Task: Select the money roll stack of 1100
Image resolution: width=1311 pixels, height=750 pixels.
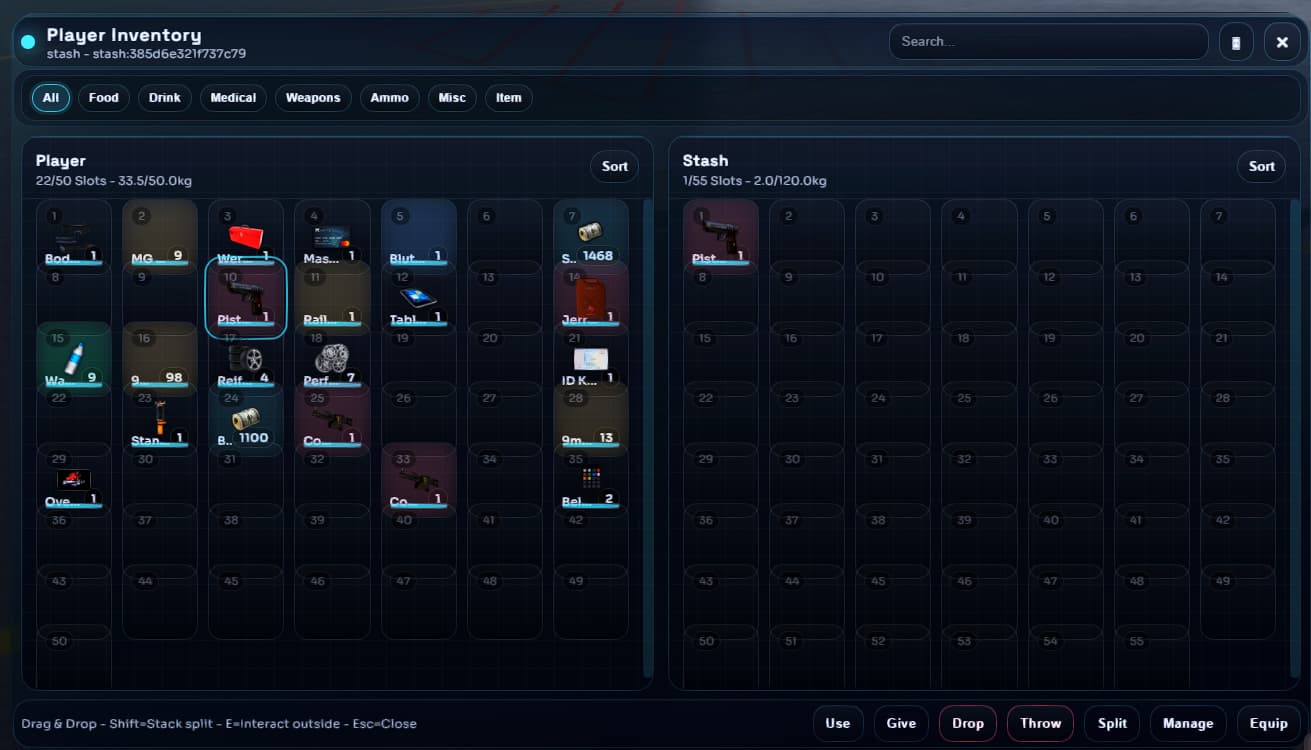Action: click(x=246, y=419)
